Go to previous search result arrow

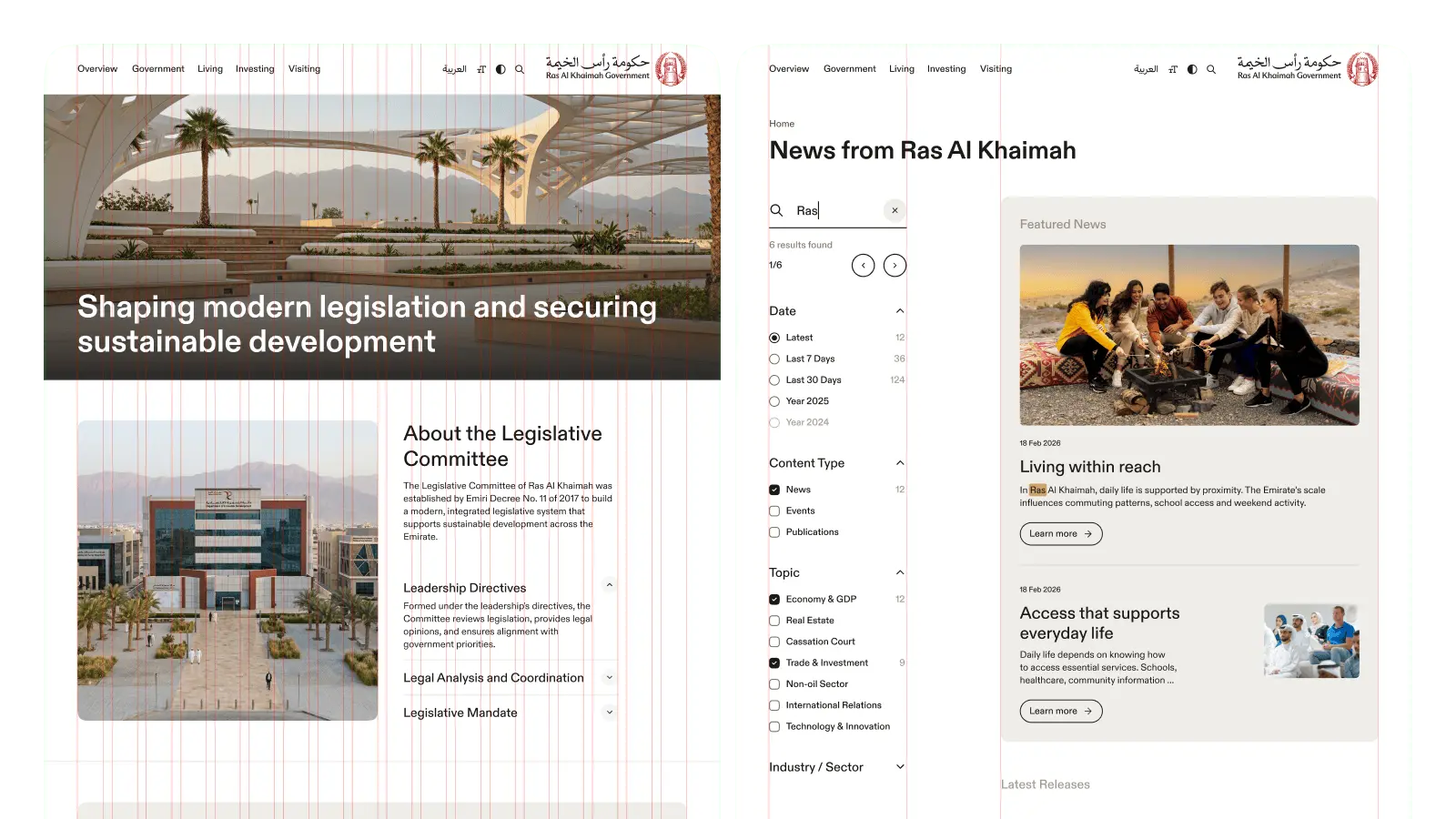[864, 265]
